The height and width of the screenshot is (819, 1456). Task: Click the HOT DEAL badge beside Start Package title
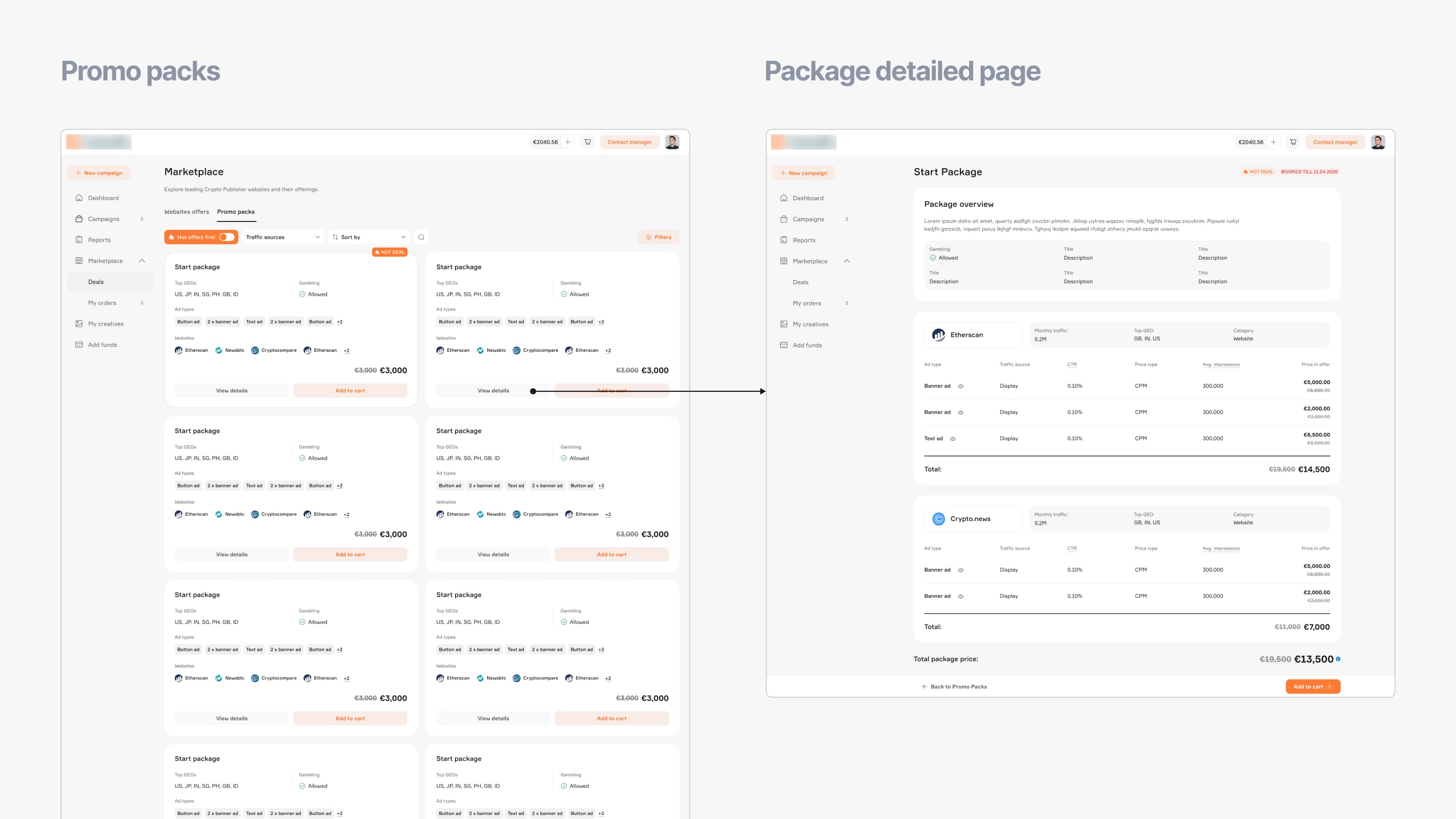(x=1258, y=172)
